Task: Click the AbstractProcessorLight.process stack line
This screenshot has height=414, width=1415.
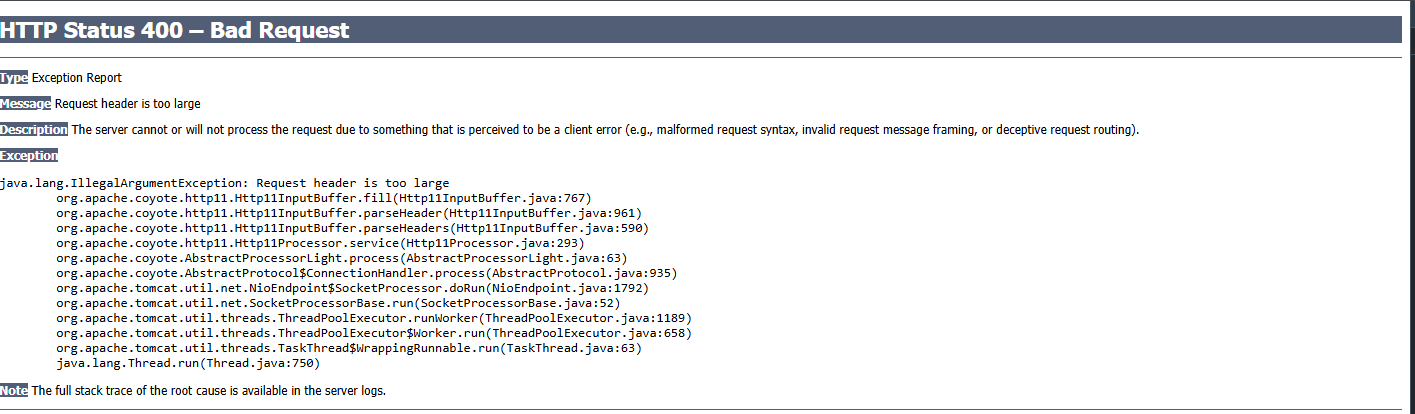Action: (x=342, y=258)
